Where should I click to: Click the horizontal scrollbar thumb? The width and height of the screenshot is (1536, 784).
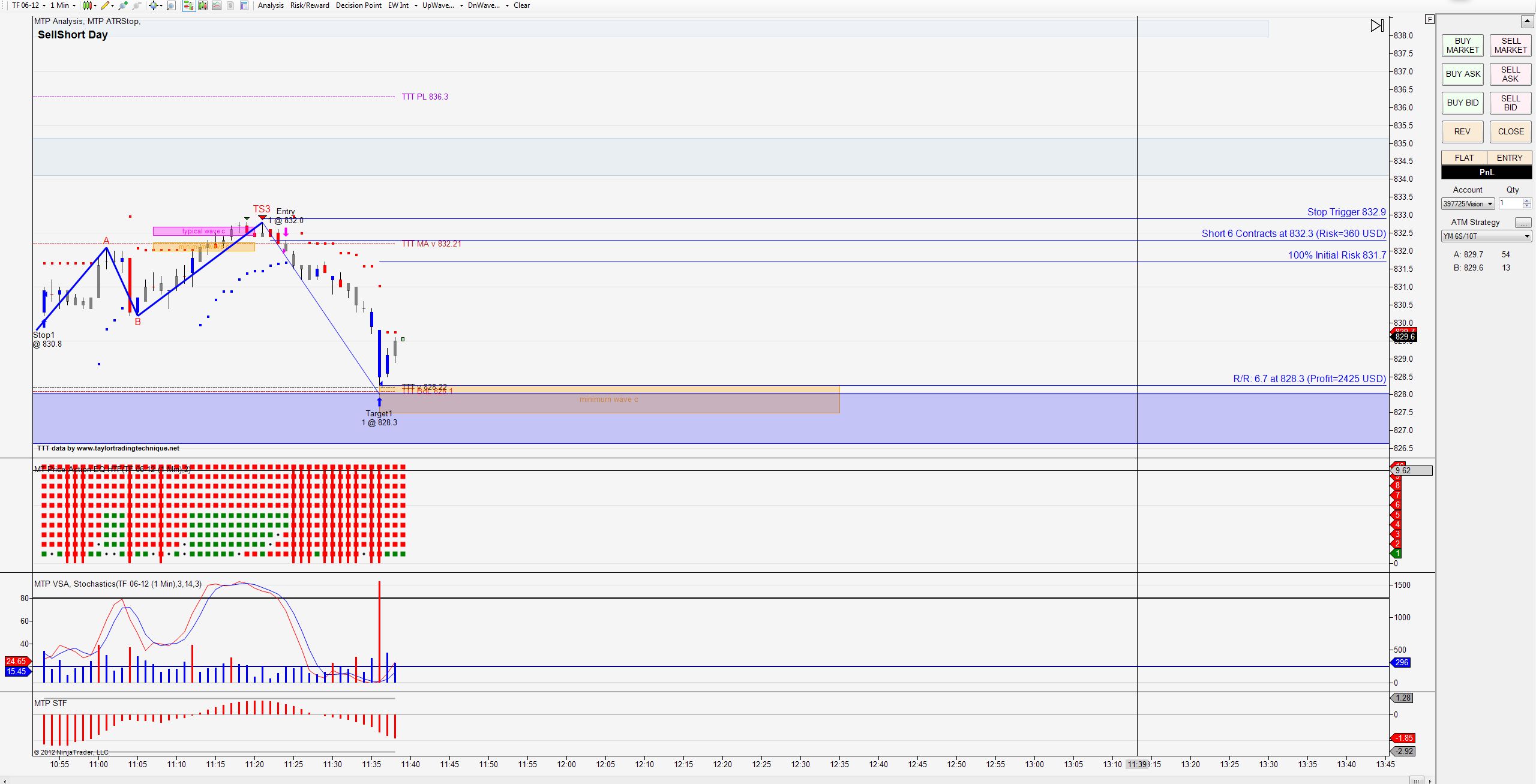point(1417,780)
